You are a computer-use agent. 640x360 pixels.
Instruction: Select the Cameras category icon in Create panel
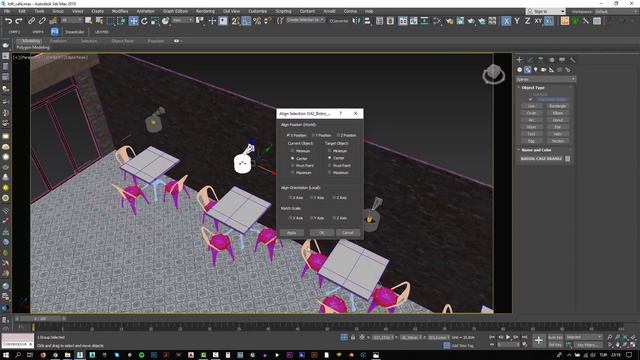point(543,70)
